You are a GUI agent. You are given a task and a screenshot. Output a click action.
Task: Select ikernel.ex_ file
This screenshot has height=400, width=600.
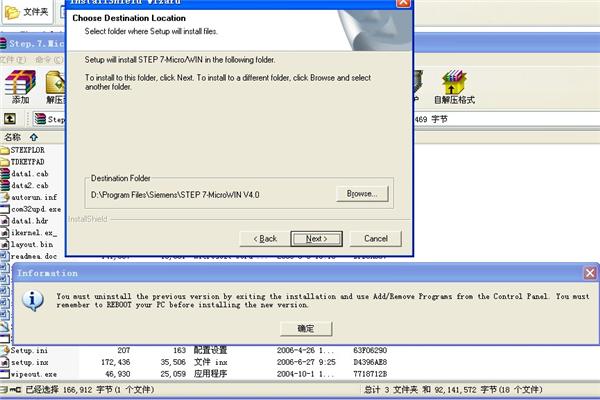[29, 233]
